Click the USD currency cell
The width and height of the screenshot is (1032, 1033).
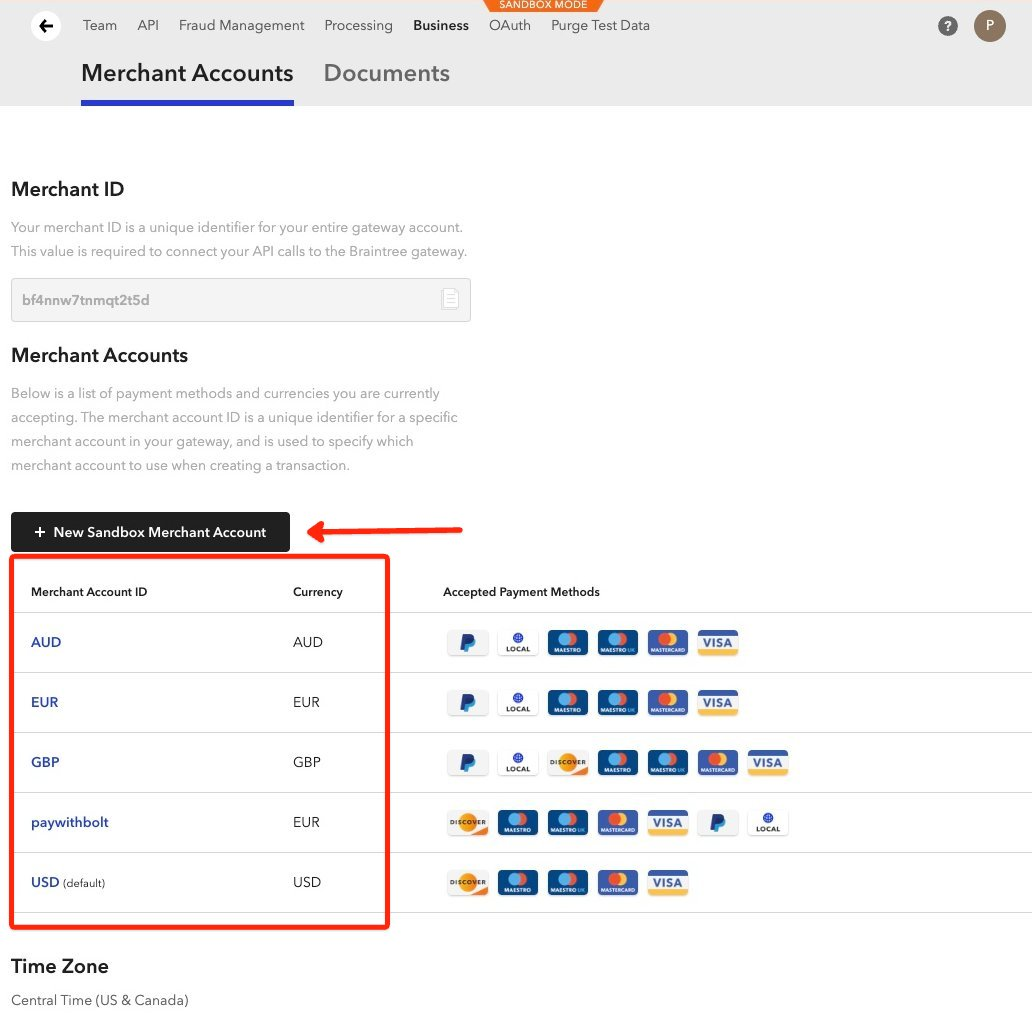(x=307, y=882)
